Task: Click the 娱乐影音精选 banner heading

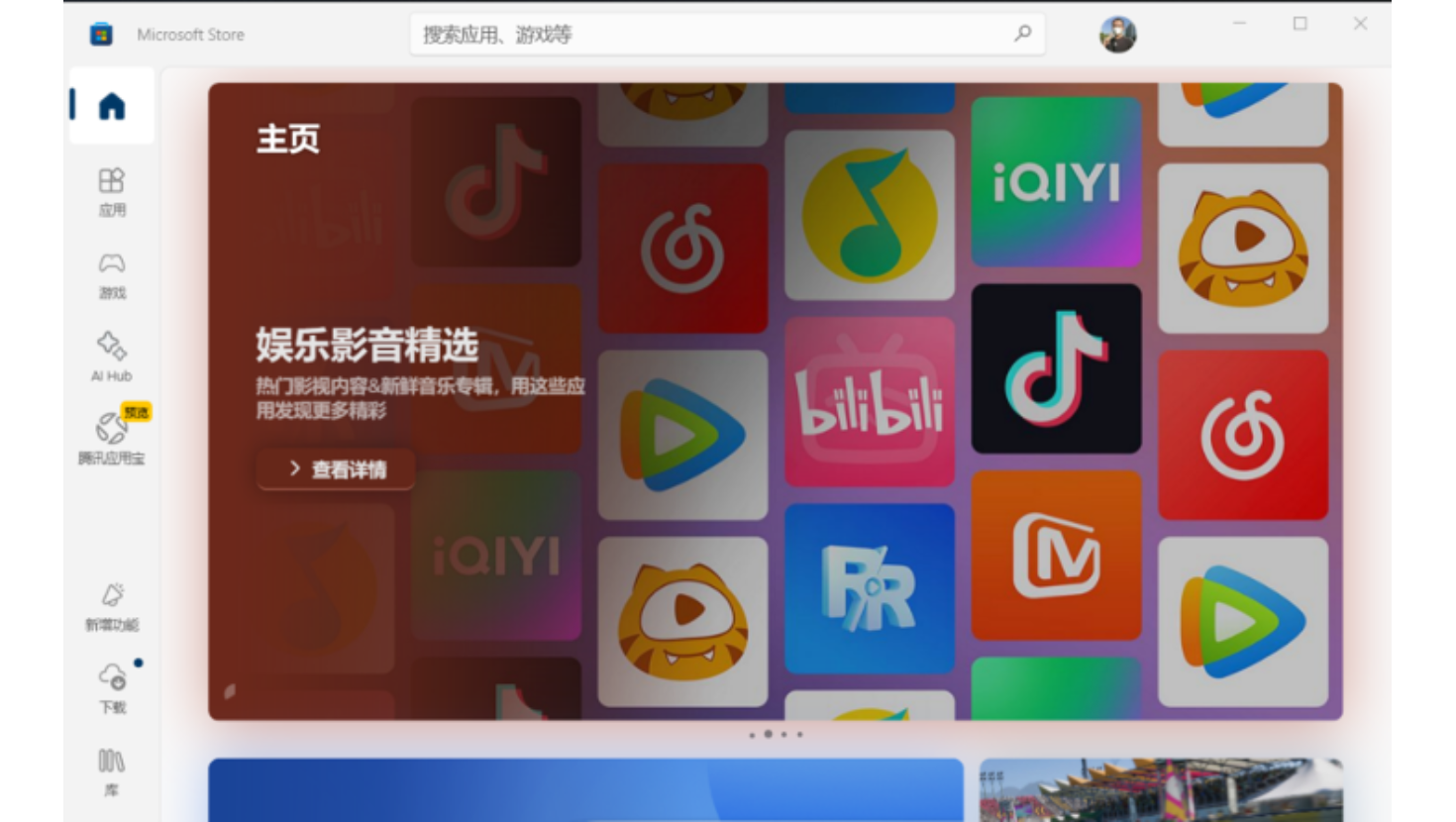Action: 367,345
